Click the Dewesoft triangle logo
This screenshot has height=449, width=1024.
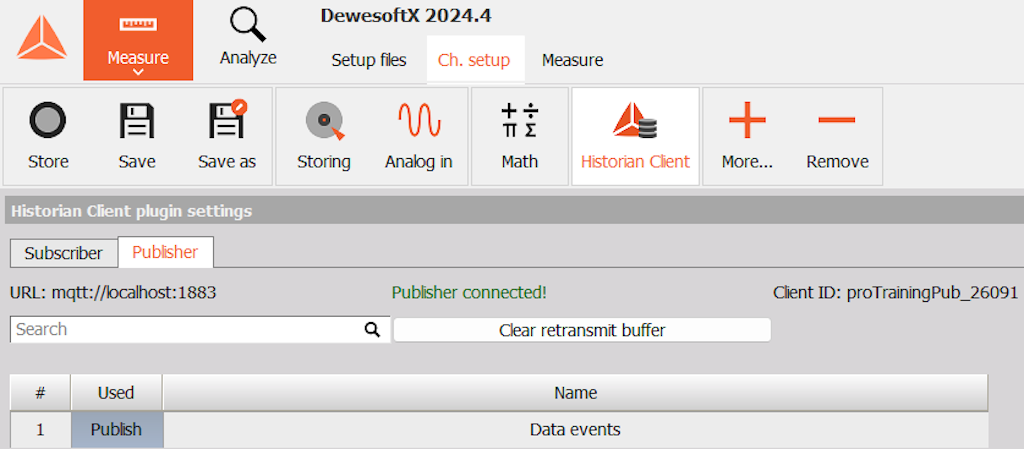pos(42,39)
